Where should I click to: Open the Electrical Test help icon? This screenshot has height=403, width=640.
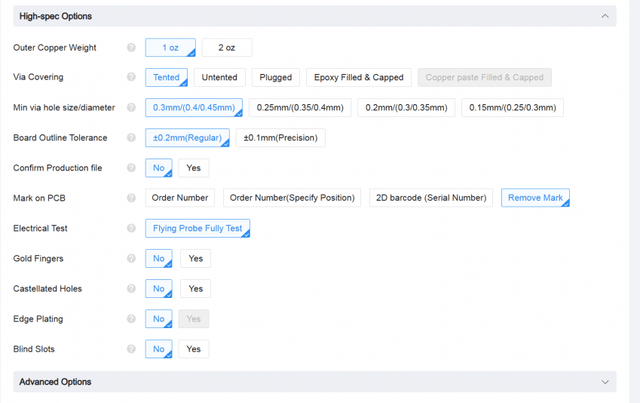pyautogui.click(x=131, y=228)
